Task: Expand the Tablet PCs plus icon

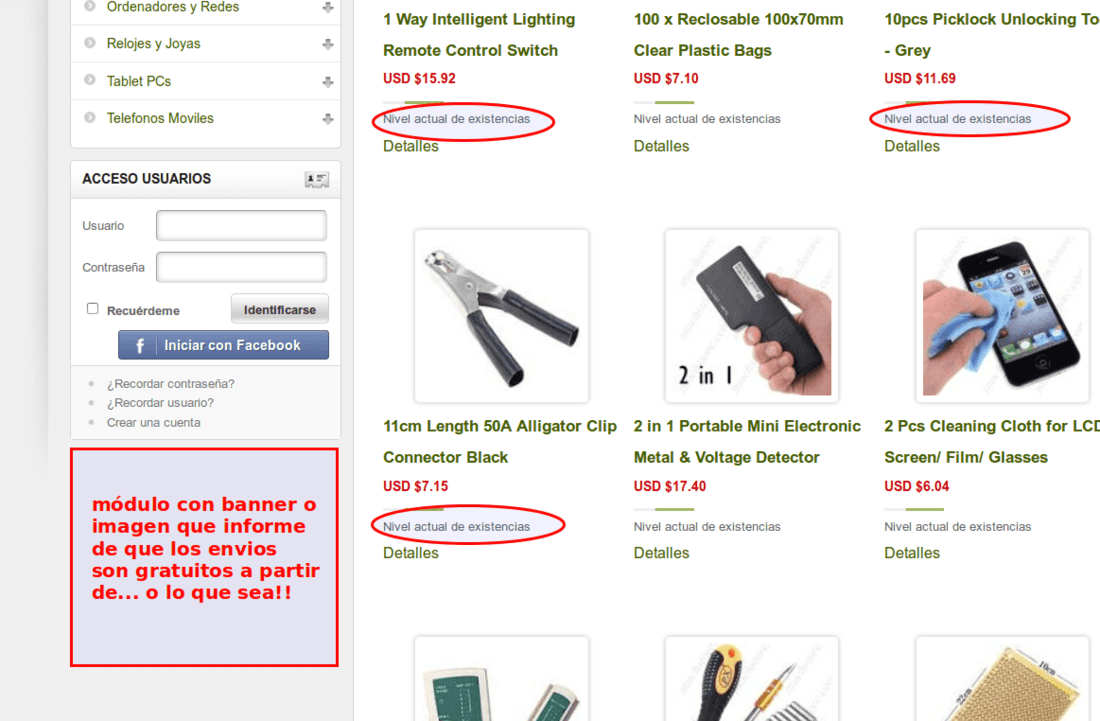Action: click(328, 82)
